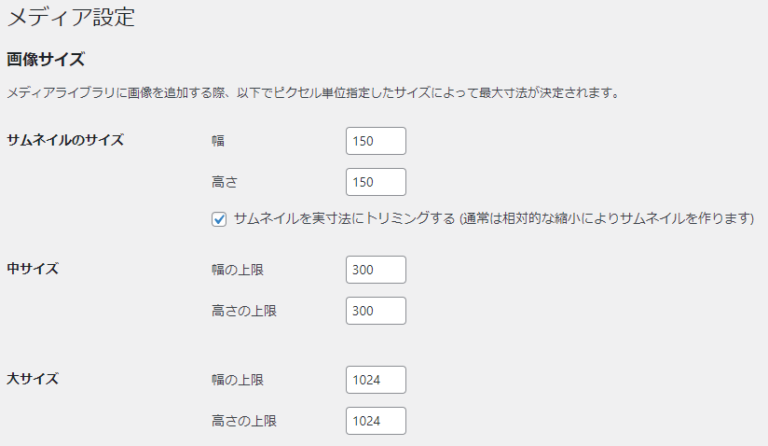Click the 幅 label under サムネイルのサイズ

[x=218, y=141]
